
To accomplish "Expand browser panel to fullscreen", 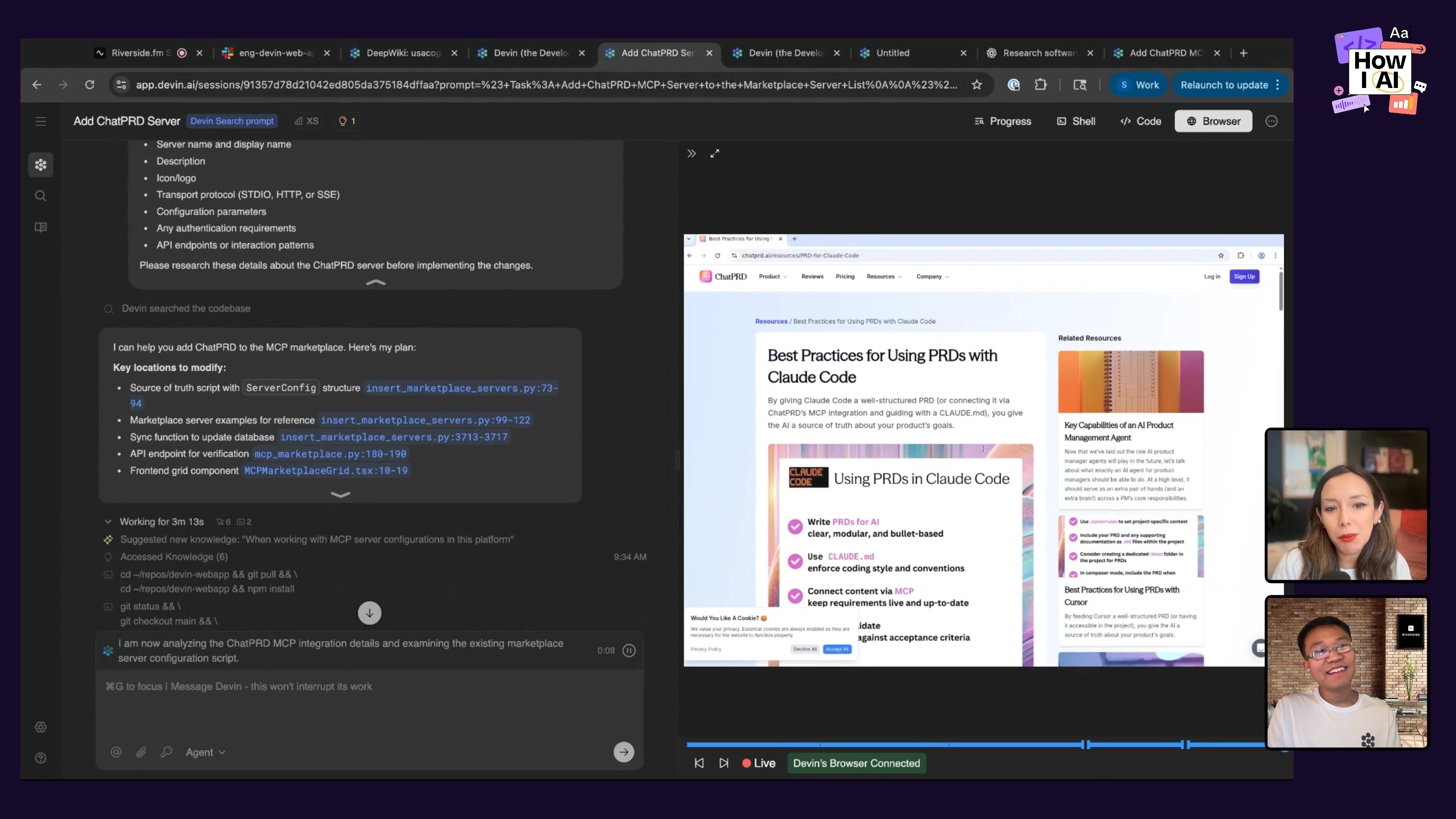I will tap(715, 154).
